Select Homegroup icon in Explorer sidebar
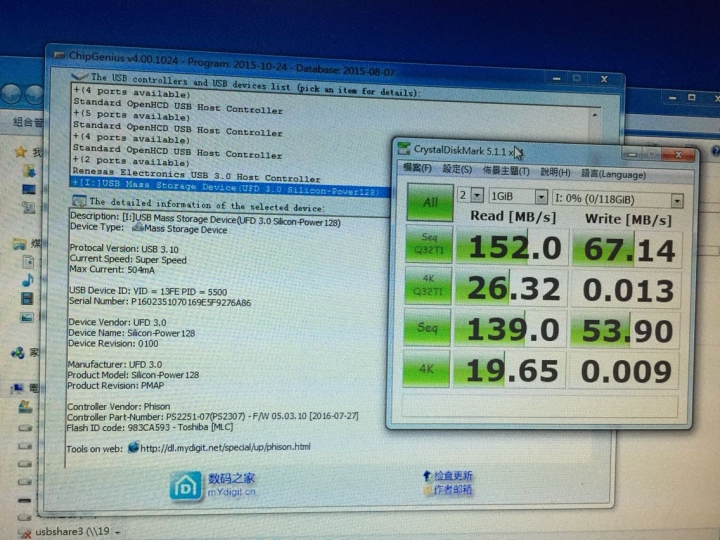This screenshot has width=720, height=540. (x=18, y=353)
